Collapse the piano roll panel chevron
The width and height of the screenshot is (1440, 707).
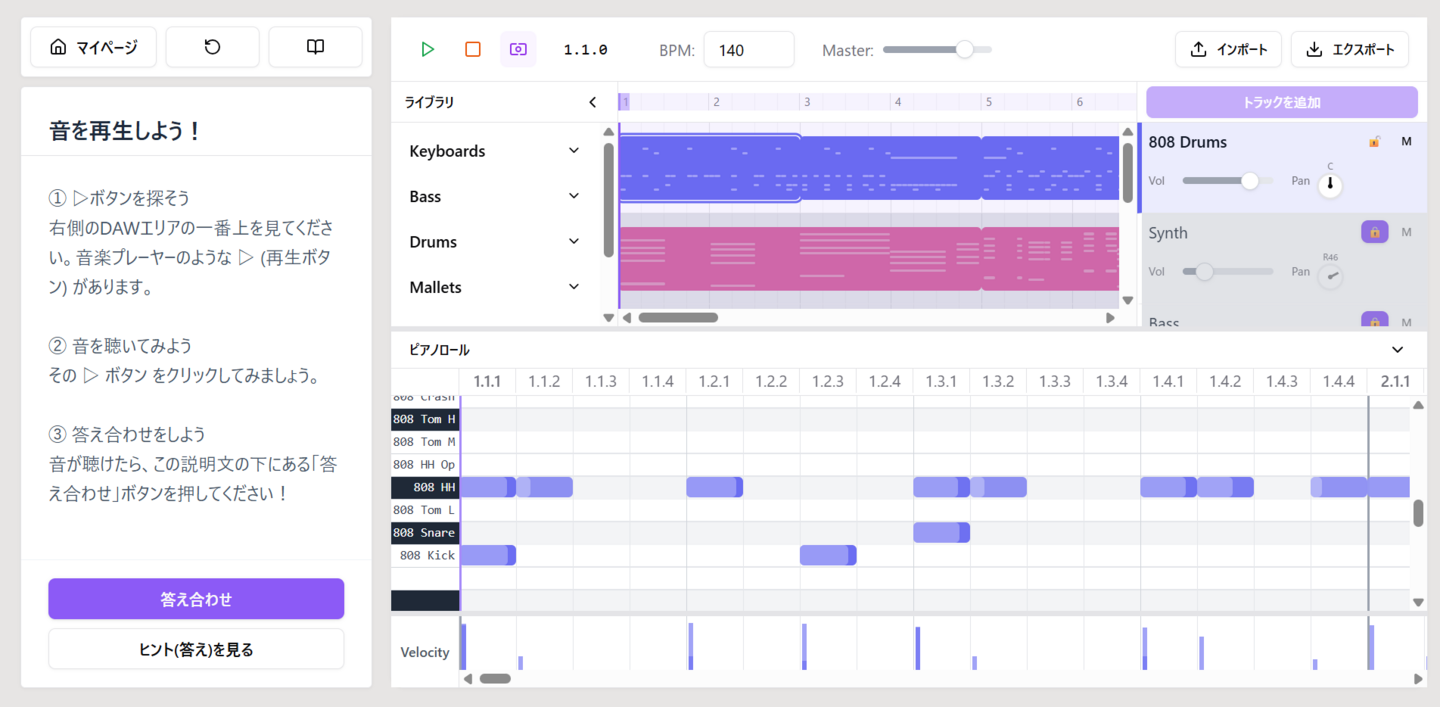pos(1397,350)
